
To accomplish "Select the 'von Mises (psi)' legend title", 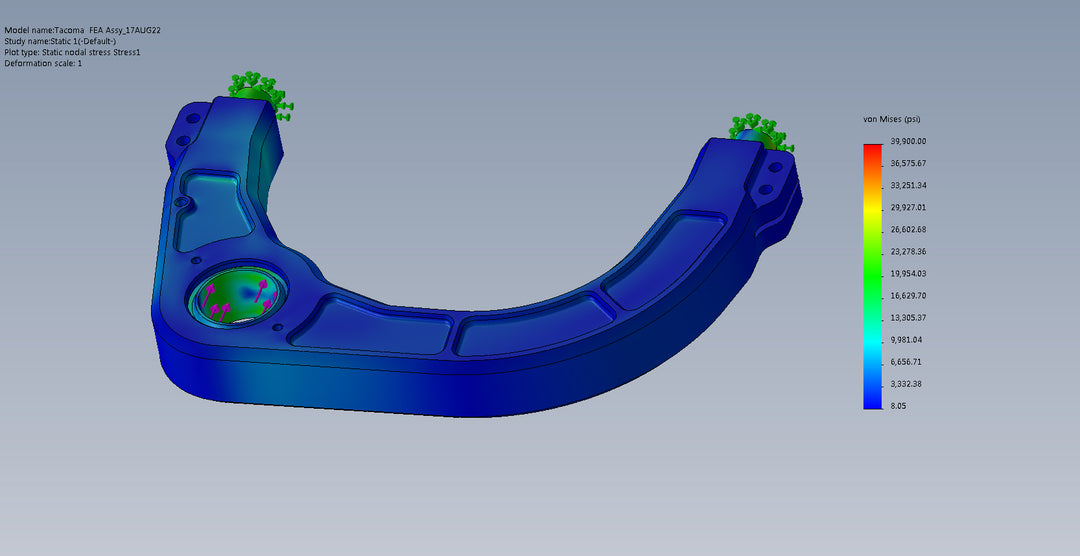I will click(891, 119).
